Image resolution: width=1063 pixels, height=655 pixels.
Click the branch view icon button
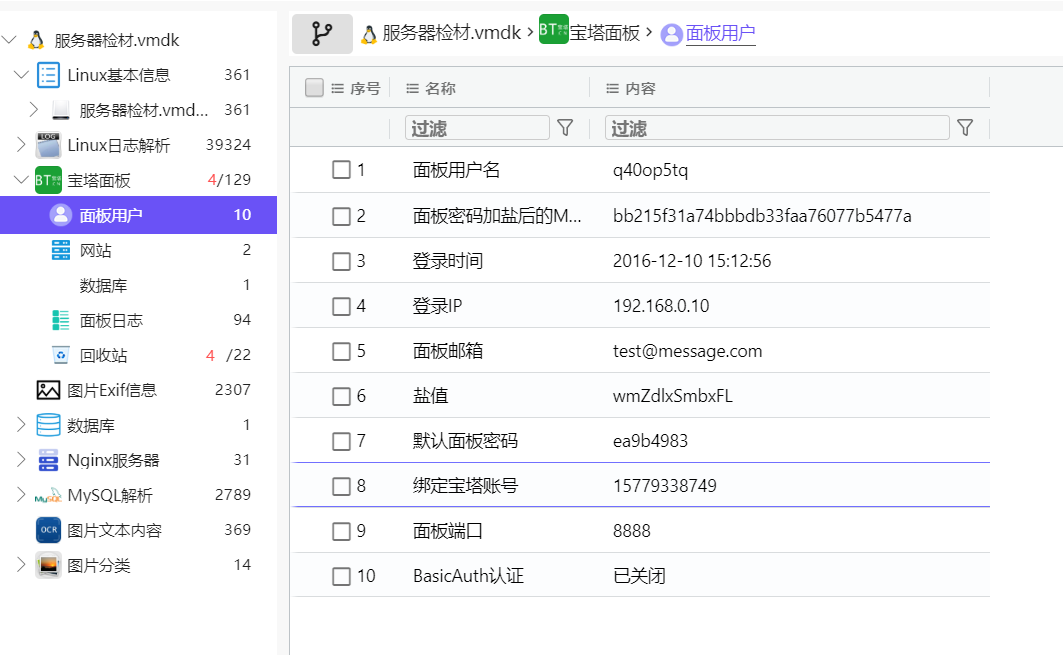tap(322, 33)
